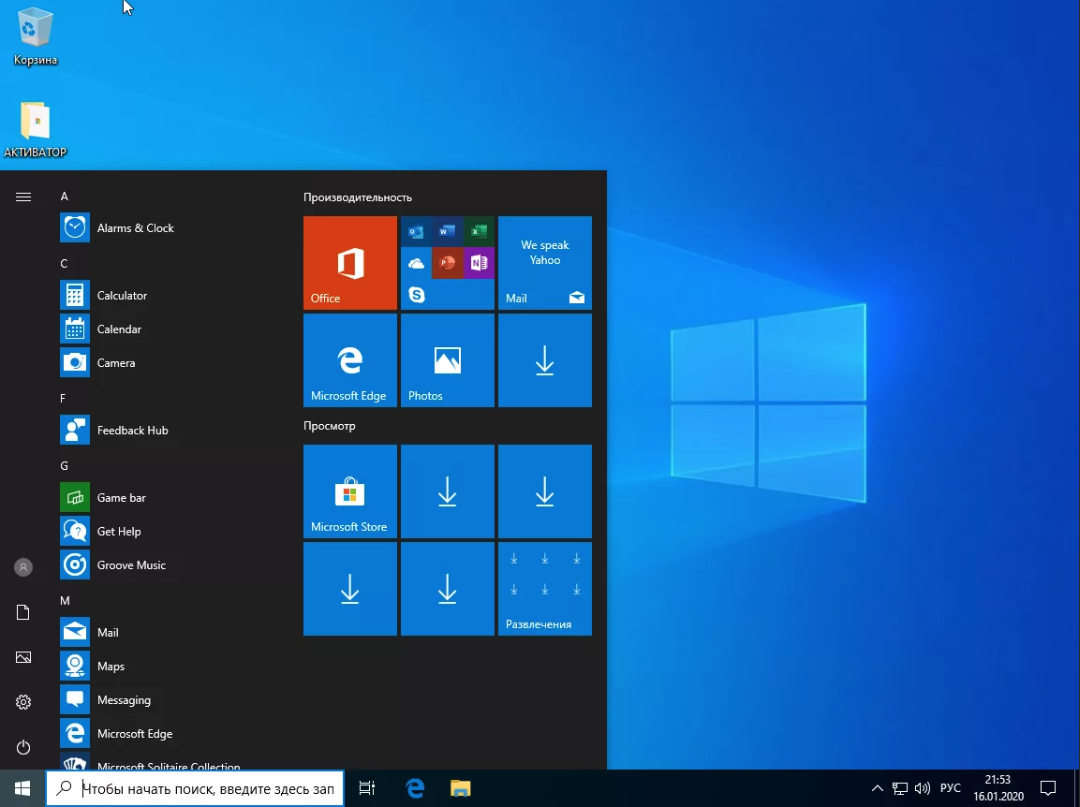The width and height of the screenshot is (1080, 807).
Task: Open the Recycle Bin (Корзина) desktop icon
Action: [x=34, y=37]
